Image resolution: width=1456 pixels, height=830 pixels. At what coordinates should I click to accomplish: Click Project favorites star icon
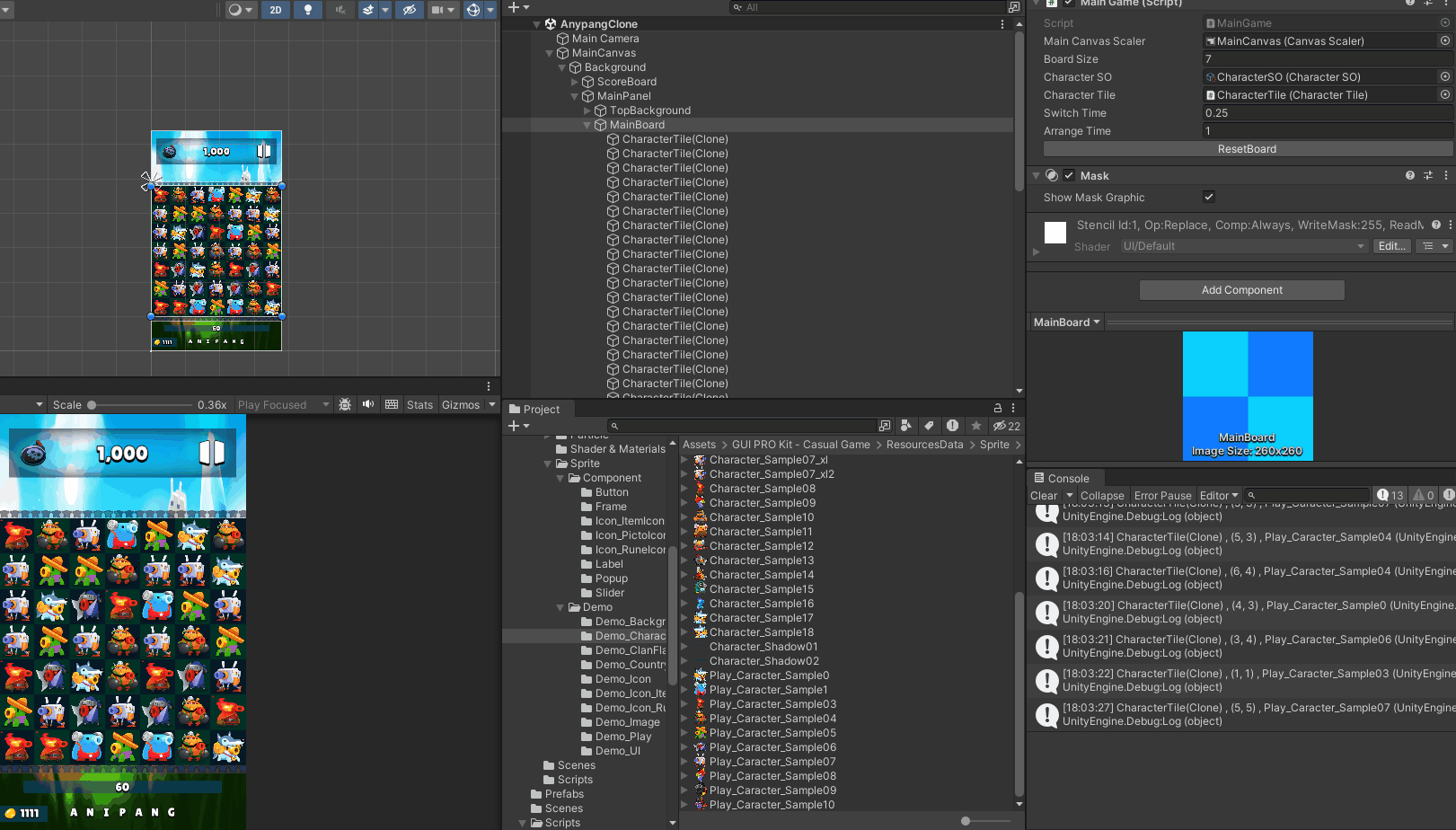(x=976, y=426)
